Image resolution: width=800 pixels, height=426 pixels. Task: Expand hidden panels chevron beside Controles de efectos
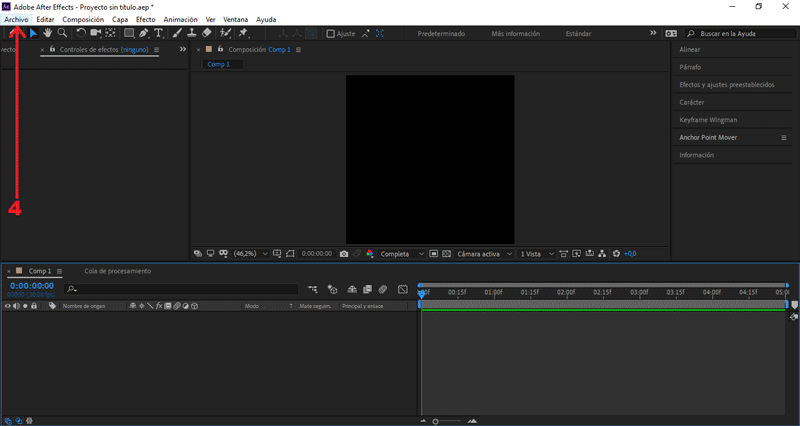pos(183,49)
